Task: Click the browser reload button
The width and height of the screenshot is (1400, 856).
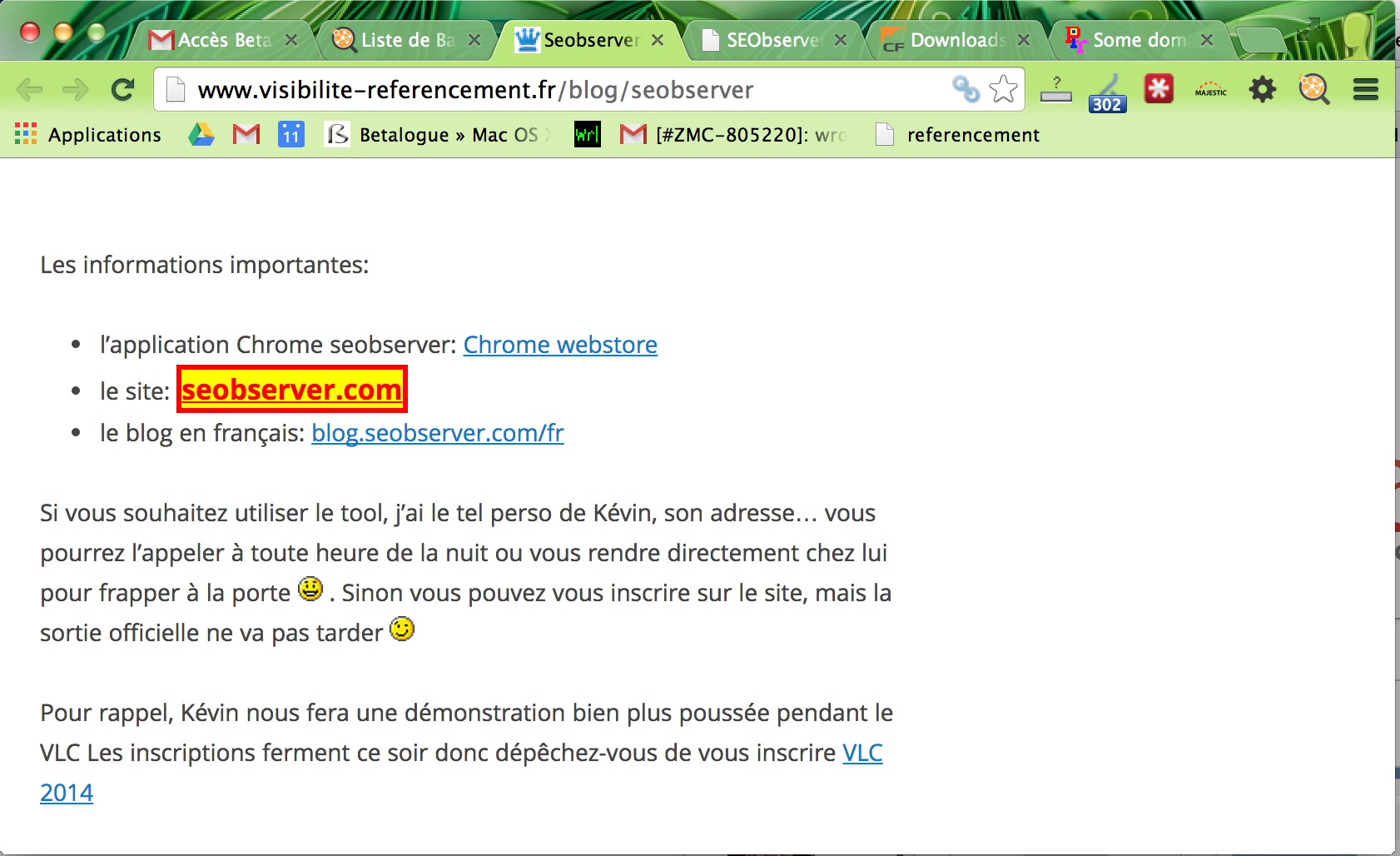Action: [x=123, y=89]
